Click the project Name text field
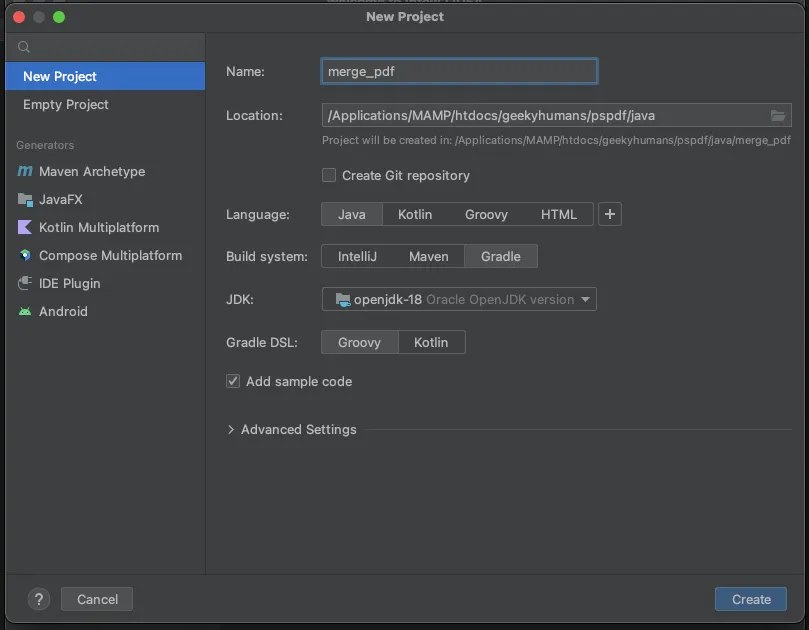Image resolution: width=809 pixels, height=630 pixels. pos(460,71)
